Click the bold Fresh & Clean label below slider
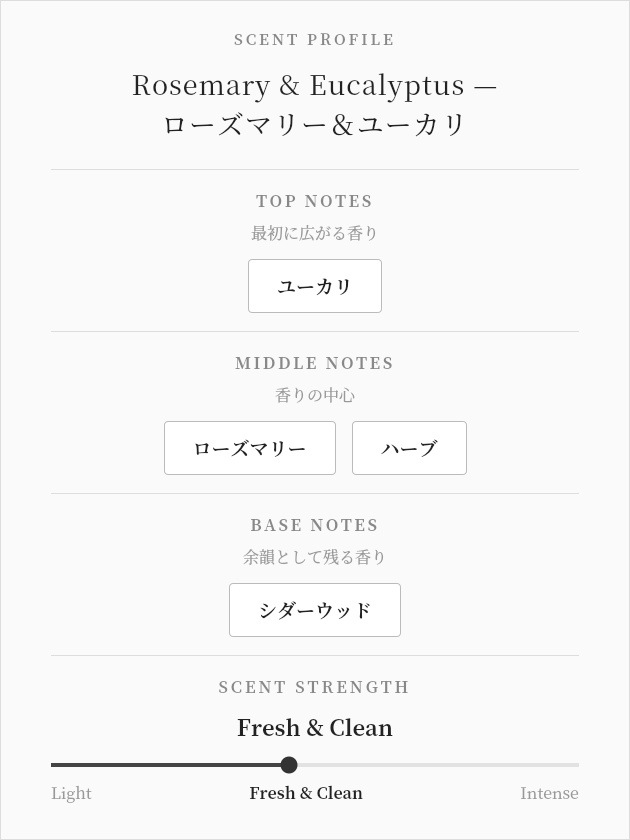 coord(306,793)
